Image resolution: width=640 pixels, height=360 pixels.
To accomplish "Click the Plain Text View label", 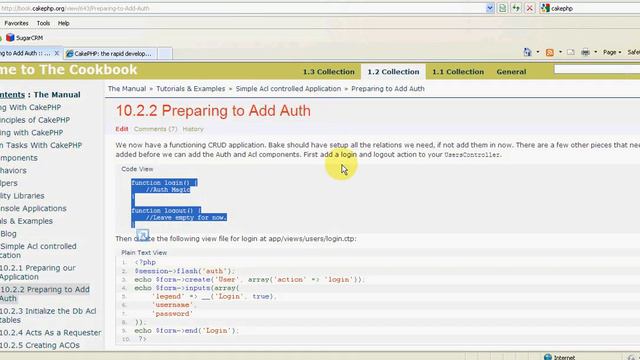I will (144, 253).
